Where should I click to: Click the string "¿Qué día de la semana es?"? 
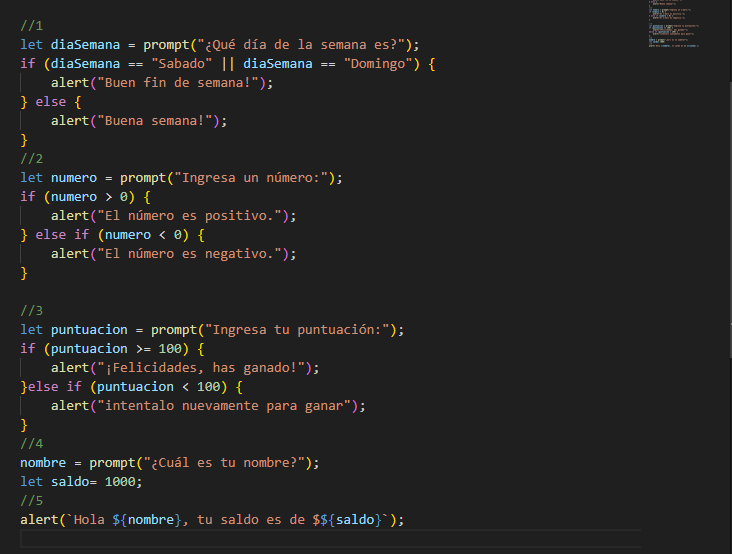[301, 45]
